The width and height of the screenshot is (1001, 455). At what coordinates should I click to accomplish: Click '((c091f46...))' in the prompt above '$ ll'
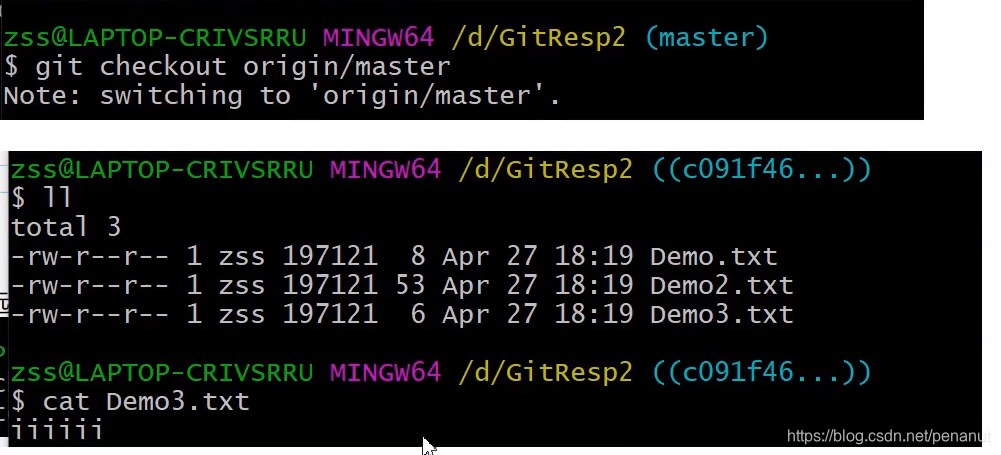coord(762,169)
